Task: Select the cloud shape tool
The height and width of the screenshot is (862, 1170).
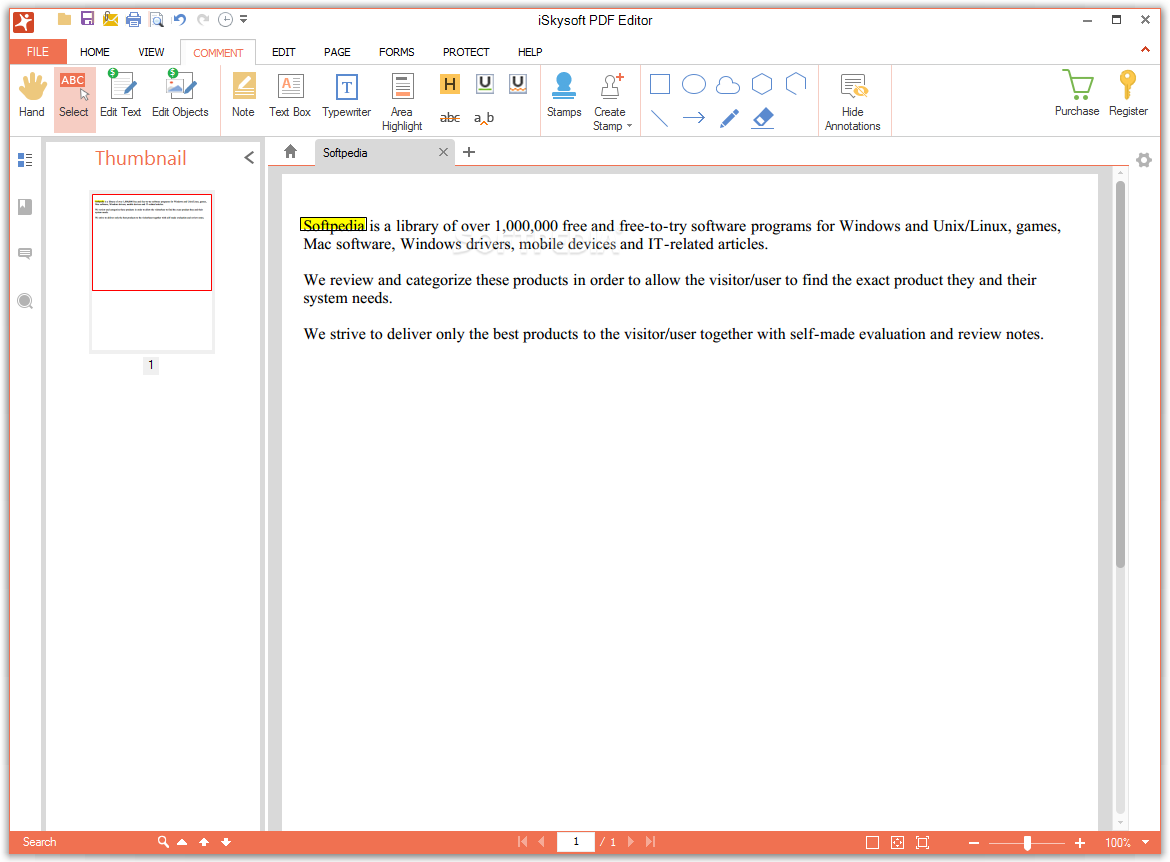Action: click(x=728, y=84)
